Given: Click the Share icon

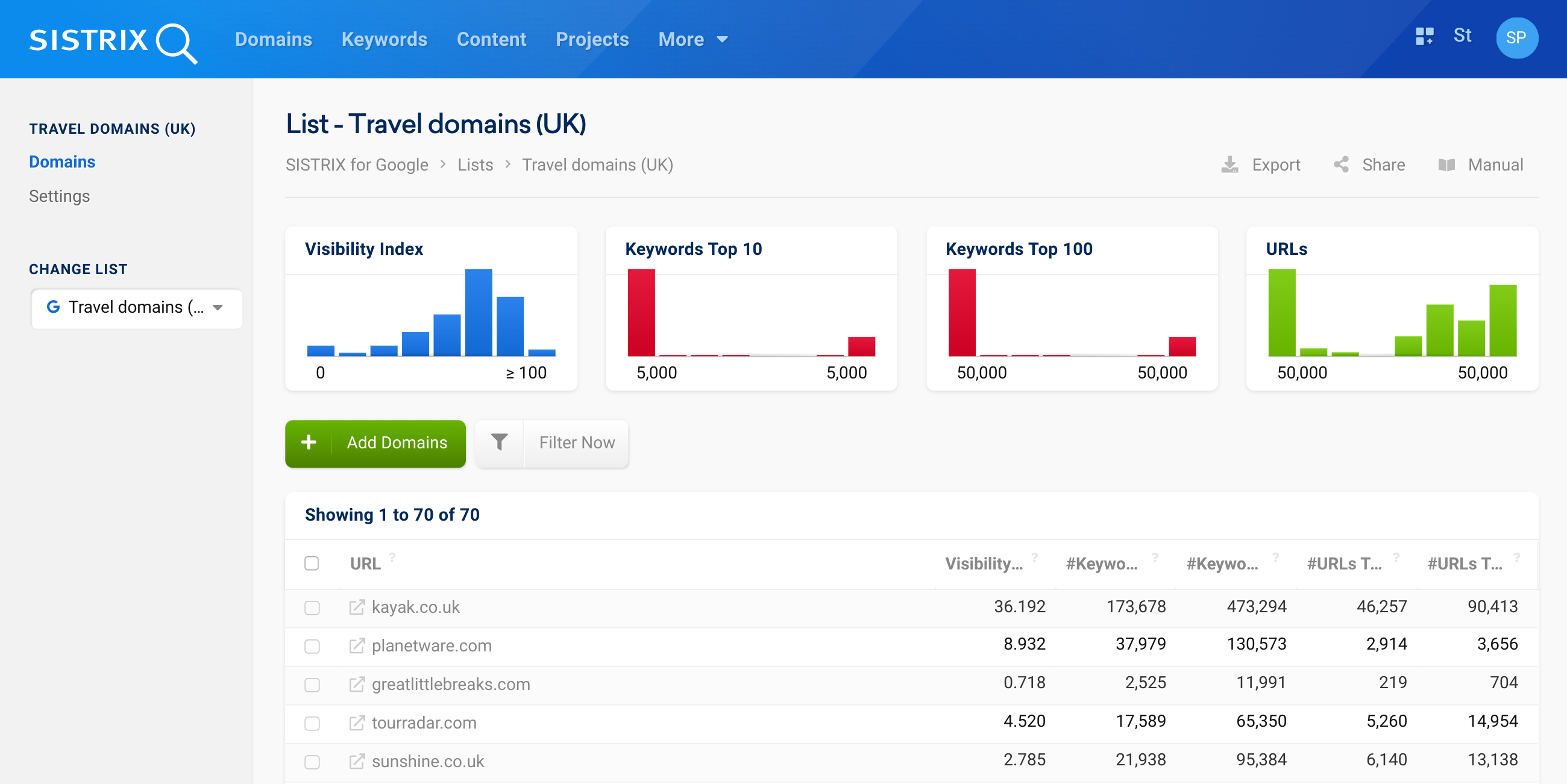Looking at the screenshot, I should pos(1342,165).
